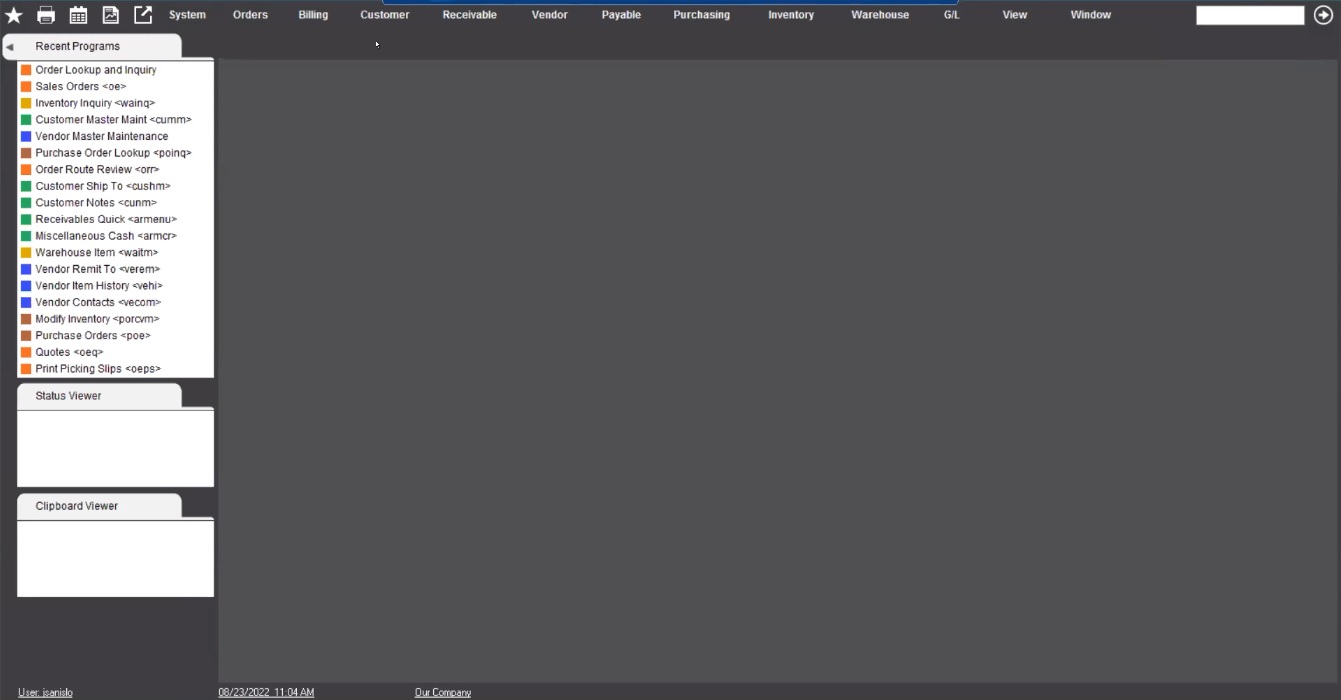Click the external launch icon

[142, 14]
